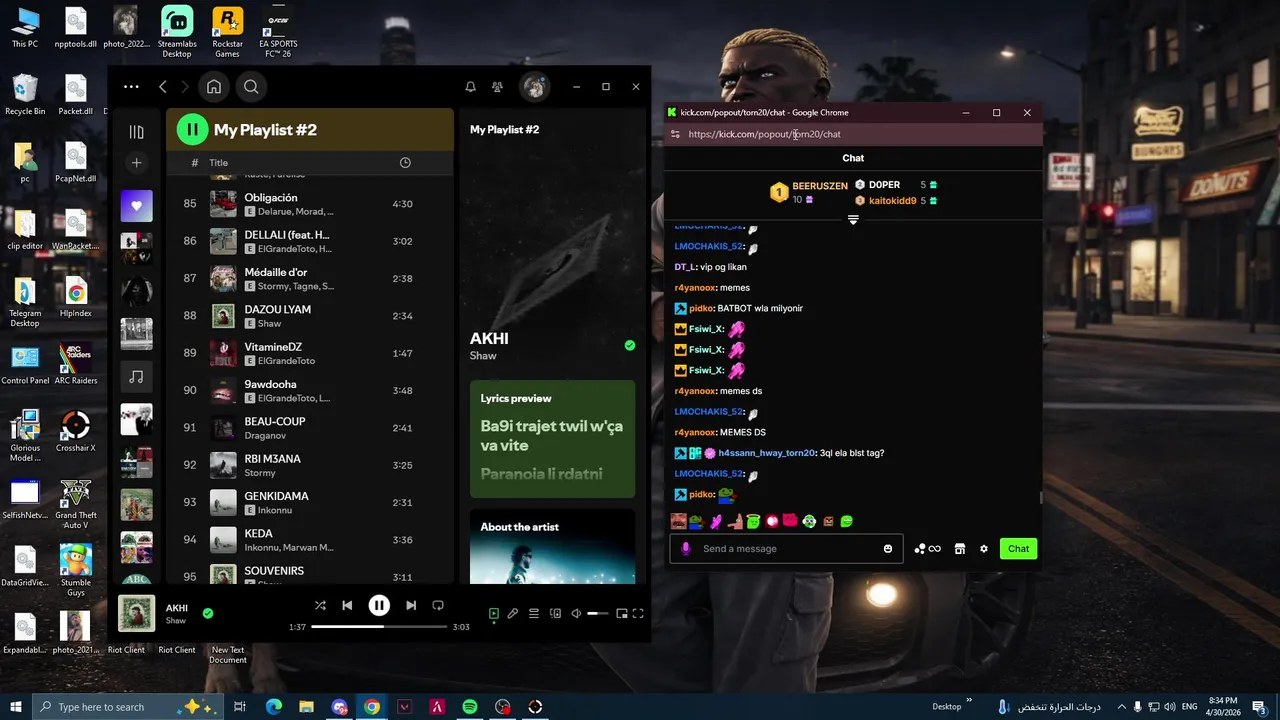This screenshot has width=1280, height=720.
Task: Open the Spotify profile avatar menu
Action: 534,87
